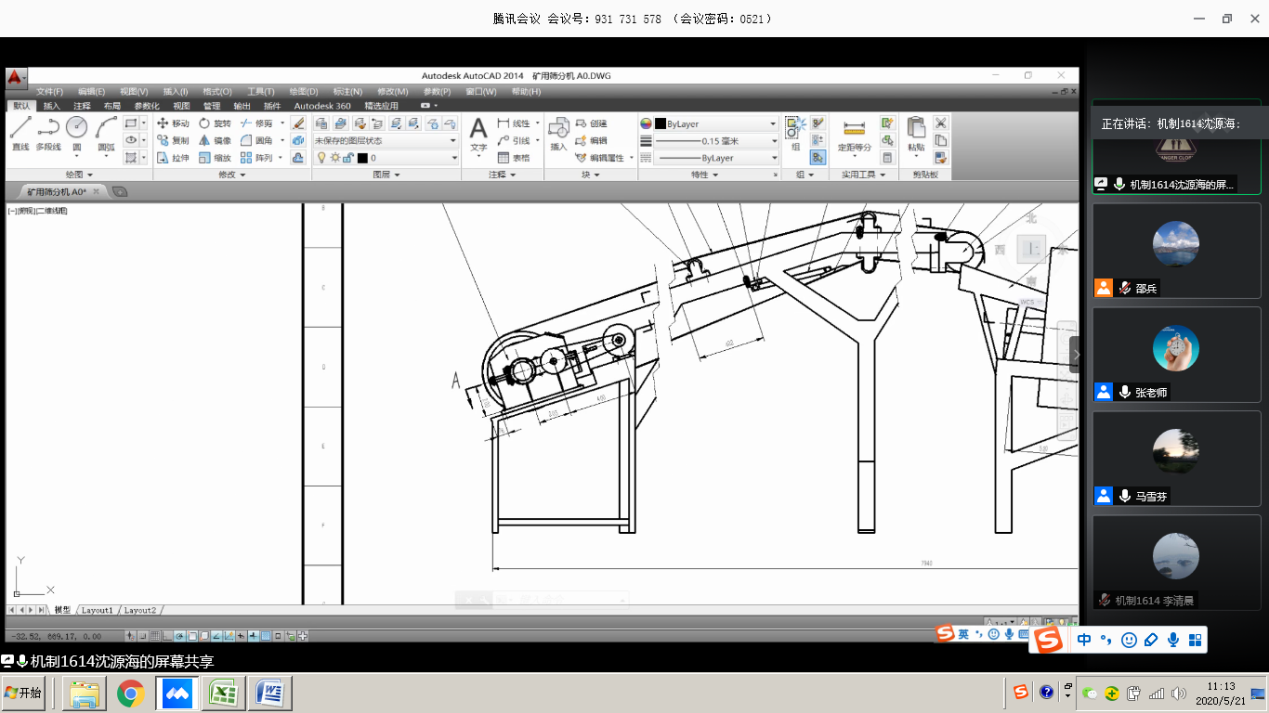The image size is (1269, 713).
Task: Toggle group selection on/off button
Action: (818, 158)
